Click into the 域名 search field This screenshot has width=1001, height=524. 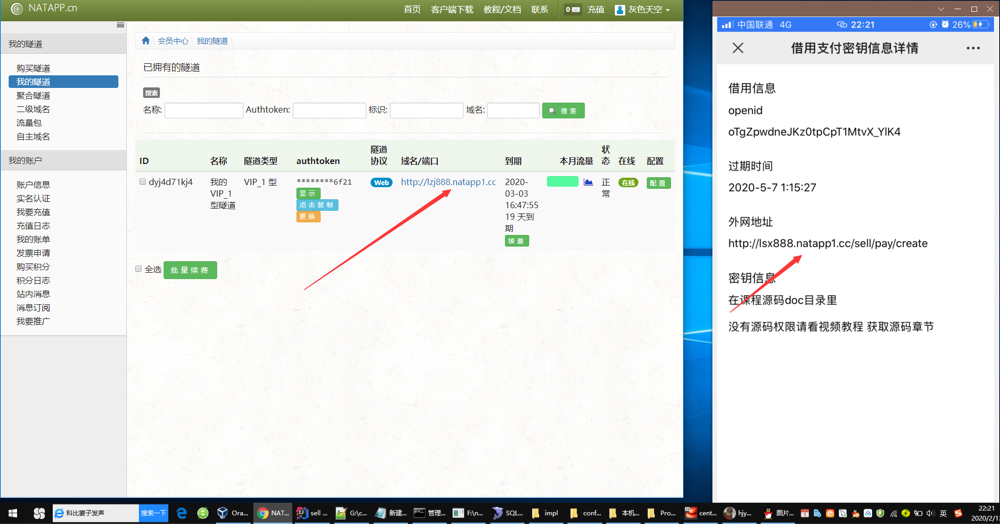[x=513, y=110]
